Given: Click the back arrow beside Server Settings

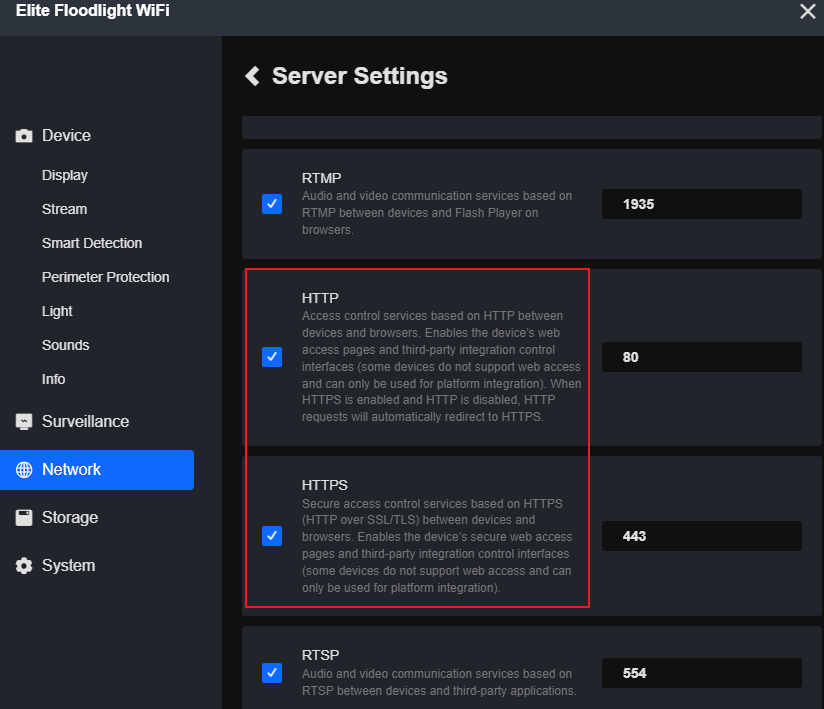Looking at the screenshot, I should [x=252, y=75].
